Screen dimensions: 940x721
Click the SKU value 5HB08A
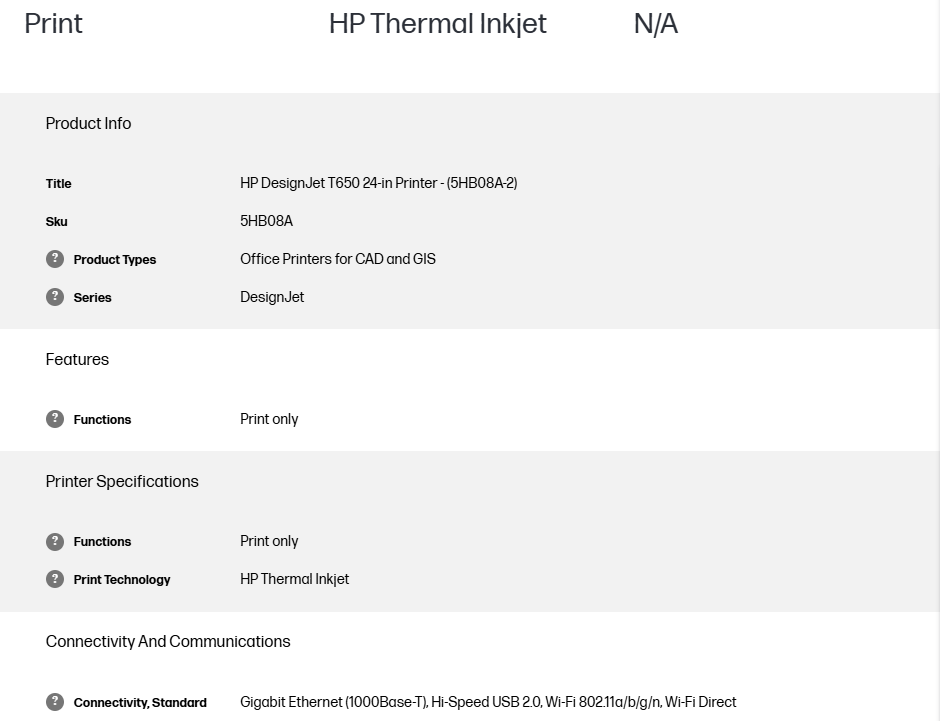tap(266, 221)
